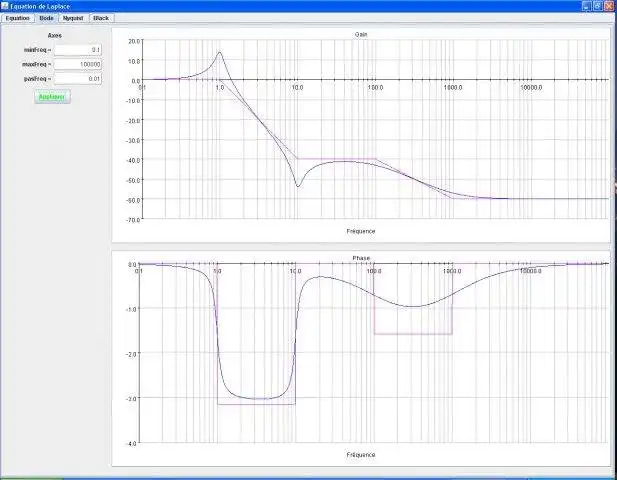Viewport: 617px width, 480px height.
Task: Click the -2.0 phase axis label
Action: (x=131, y=354)
